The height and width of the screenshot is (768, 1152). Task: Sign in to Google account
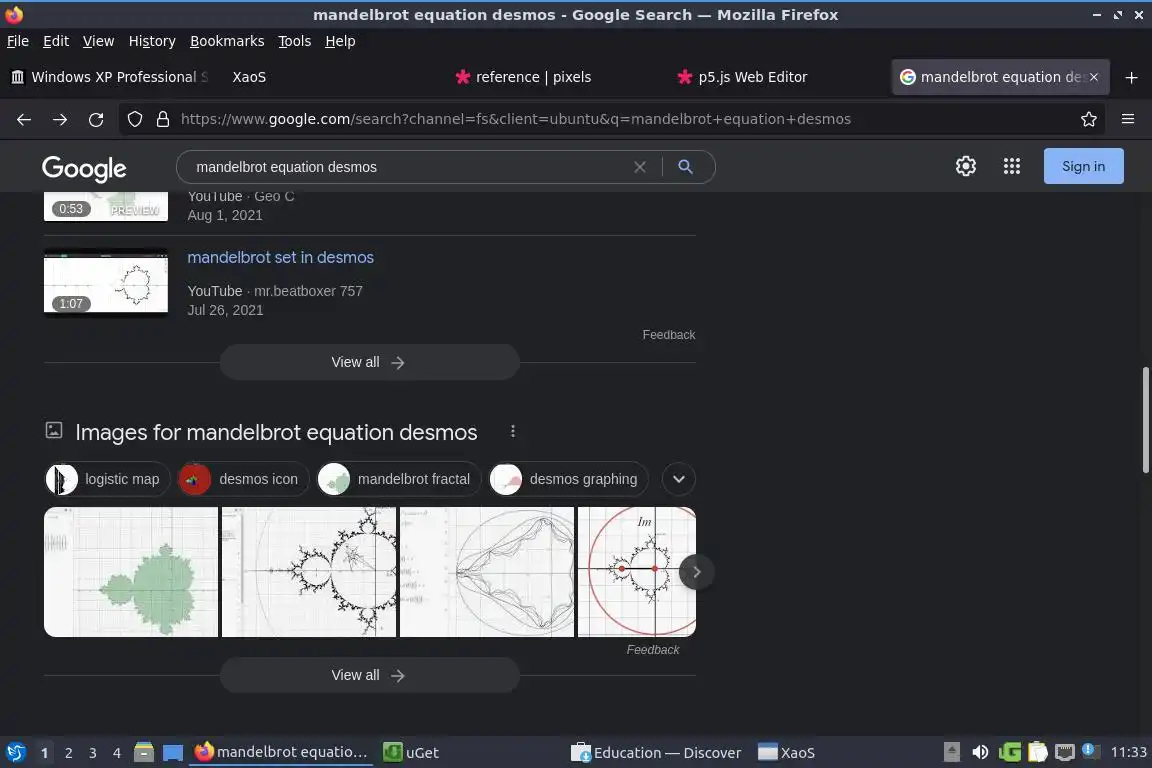(1083, 166)
